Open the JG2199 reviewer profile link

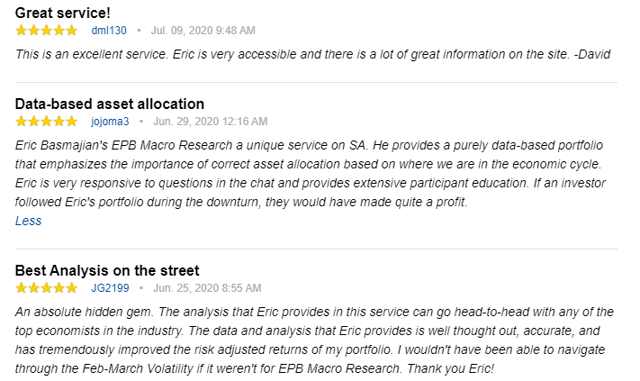[x=110, y=288]
